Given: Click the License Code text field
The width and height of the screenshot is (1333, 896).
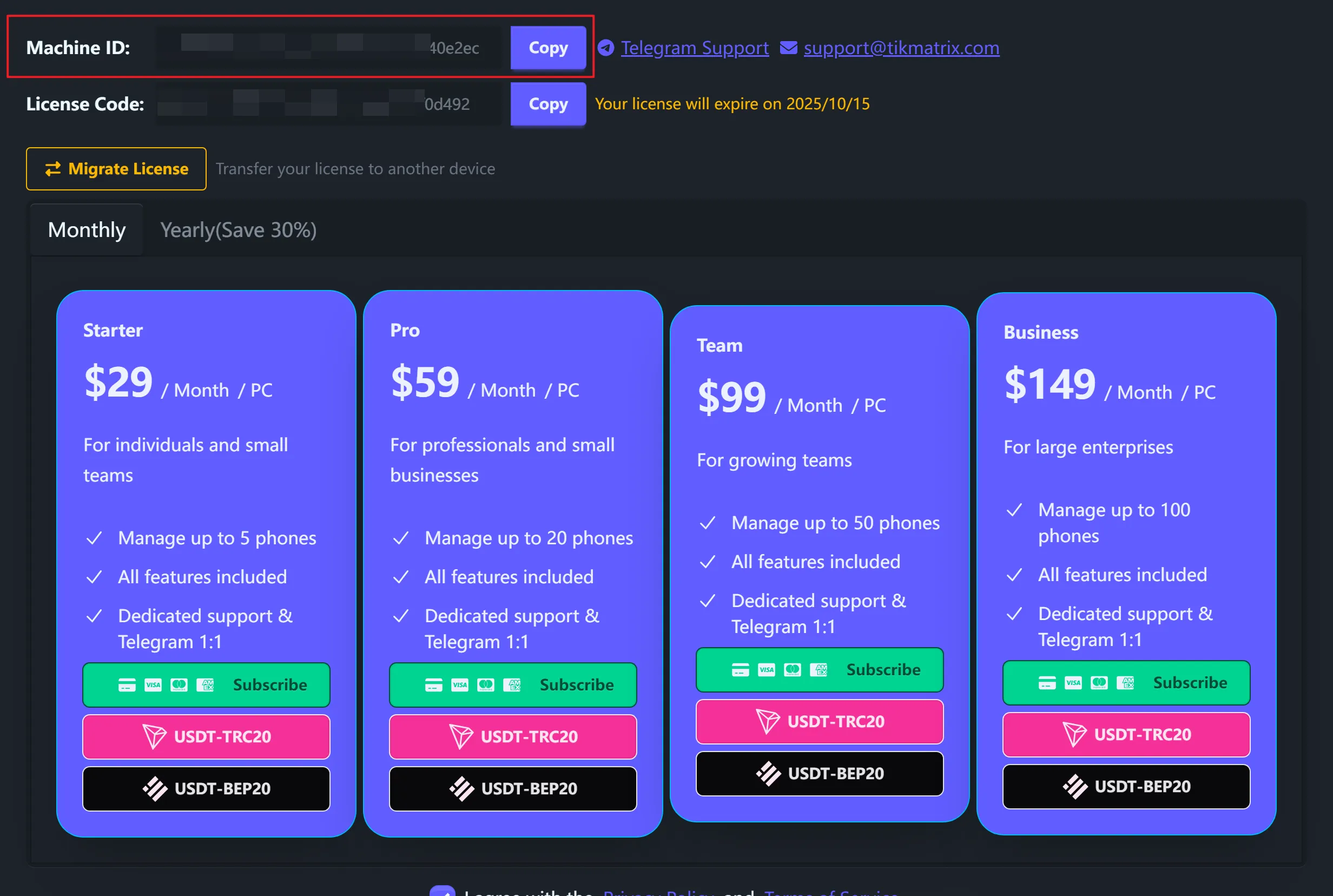Looking at the screenshot, I should point(329,104).
